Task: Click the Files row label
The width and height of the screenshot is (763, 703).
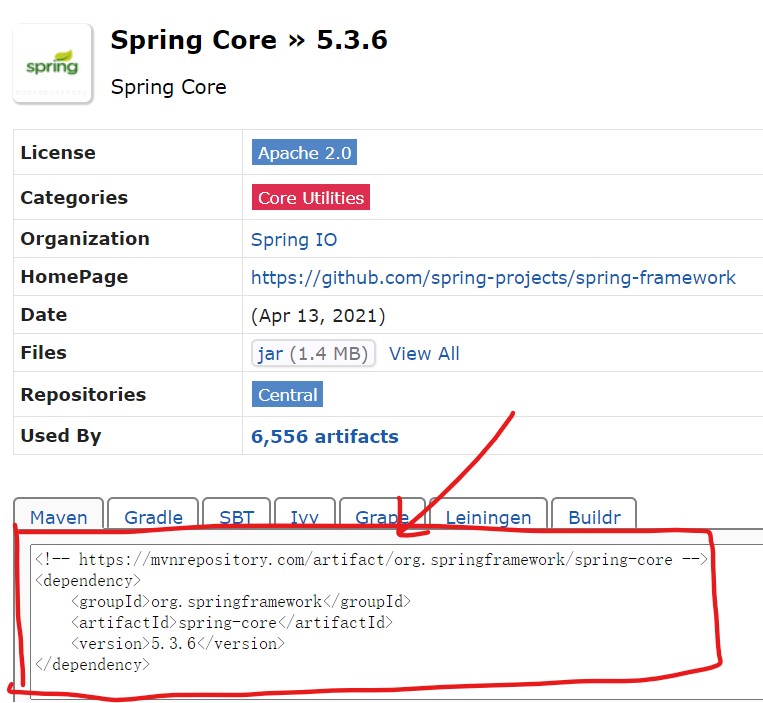Action: 43,353
